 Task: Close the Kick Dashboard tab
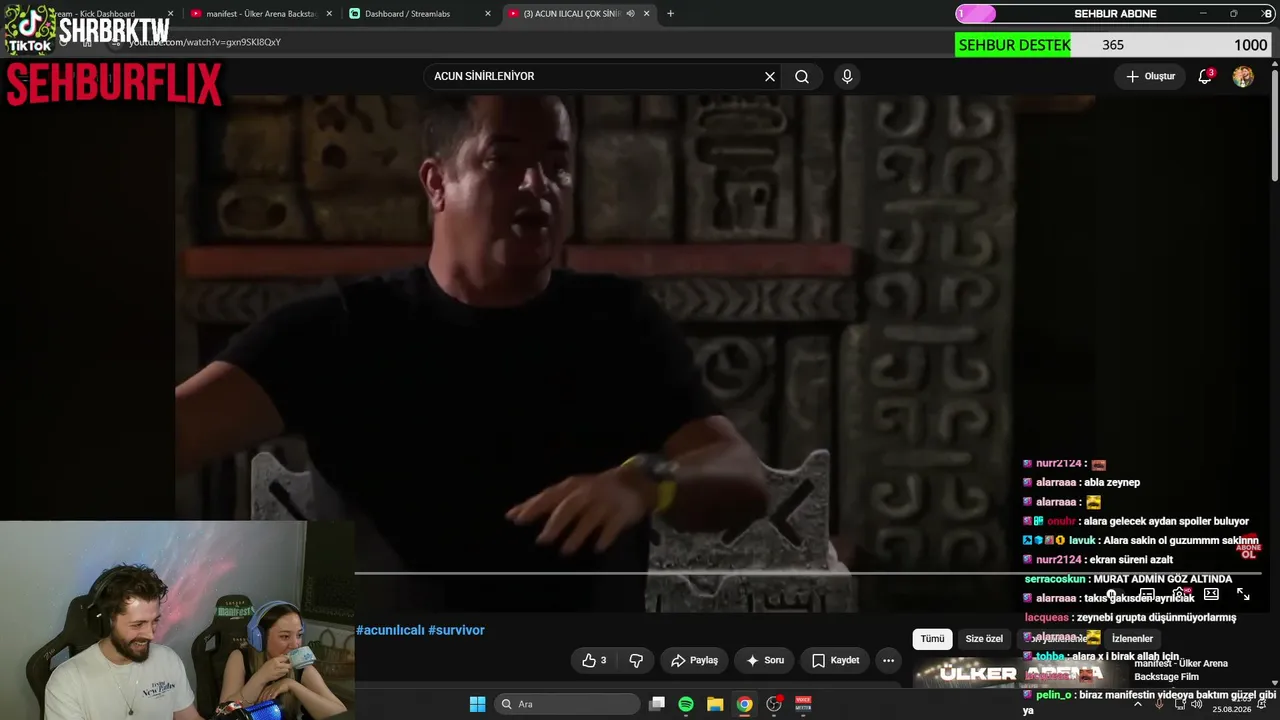(x=170, y=14)
